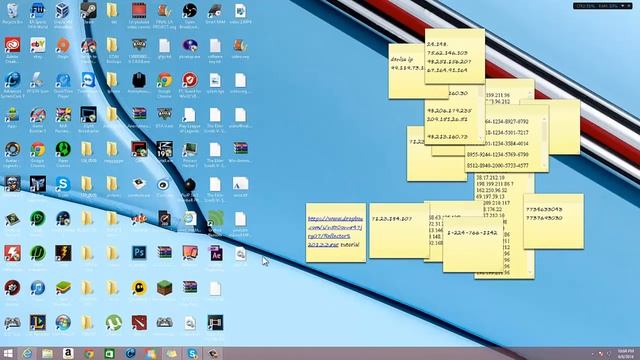Select the 75.62.146.103 line in note
The height and width of the screenshot is (360, 640).
click(x=447, y=53)
